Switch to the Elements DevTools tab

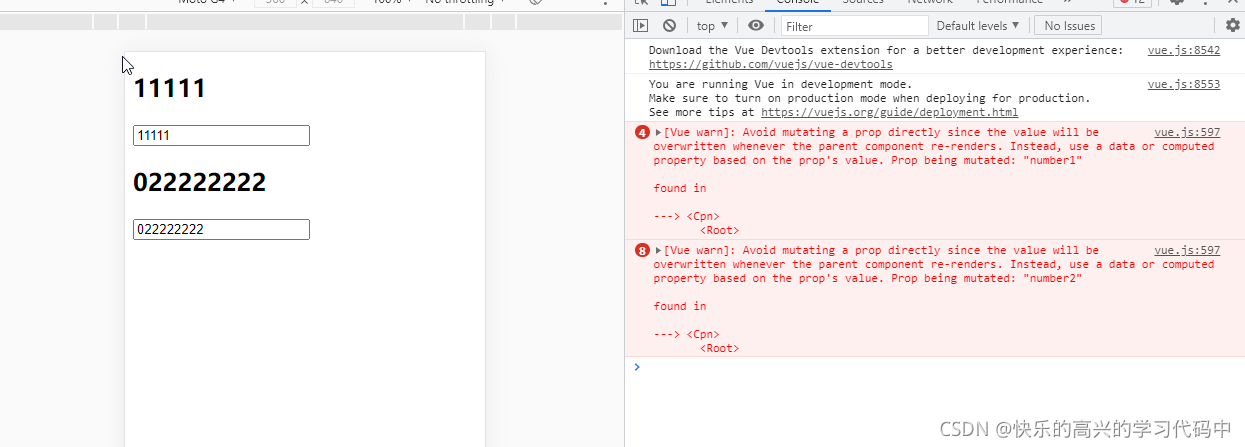(729, 3)
